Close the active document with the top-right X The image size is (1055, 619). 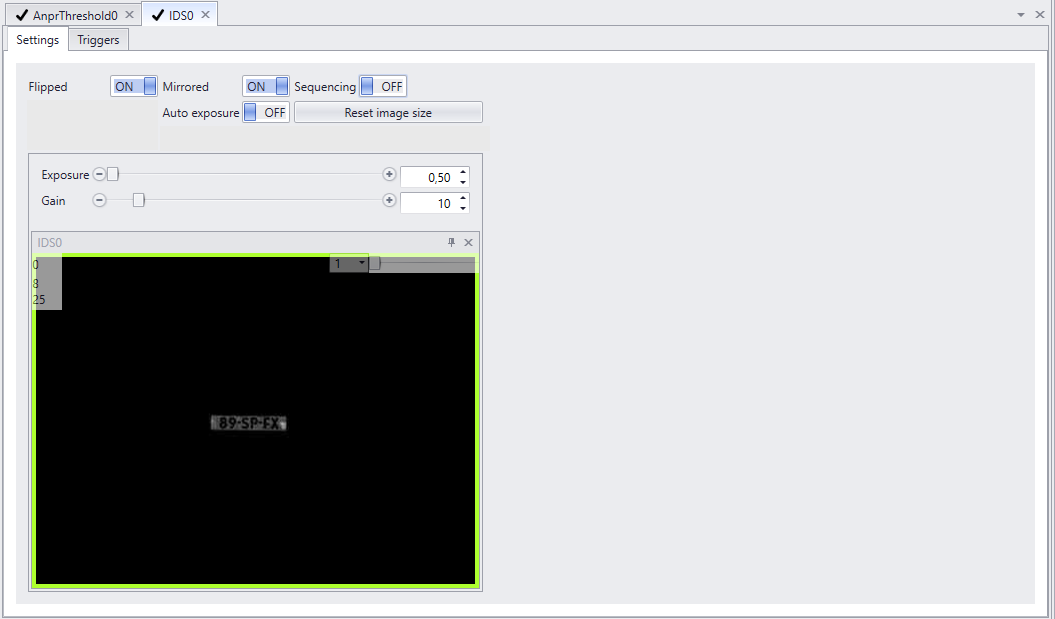tap(1040, 14)
